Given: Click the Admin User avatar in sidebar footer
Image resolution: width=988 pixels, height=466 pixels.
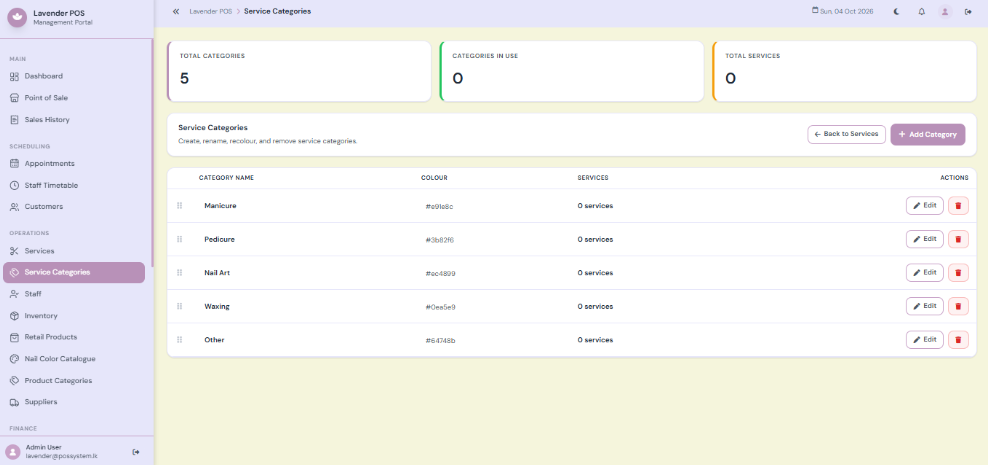Looking at the screenshot, I should pos(13,452).
